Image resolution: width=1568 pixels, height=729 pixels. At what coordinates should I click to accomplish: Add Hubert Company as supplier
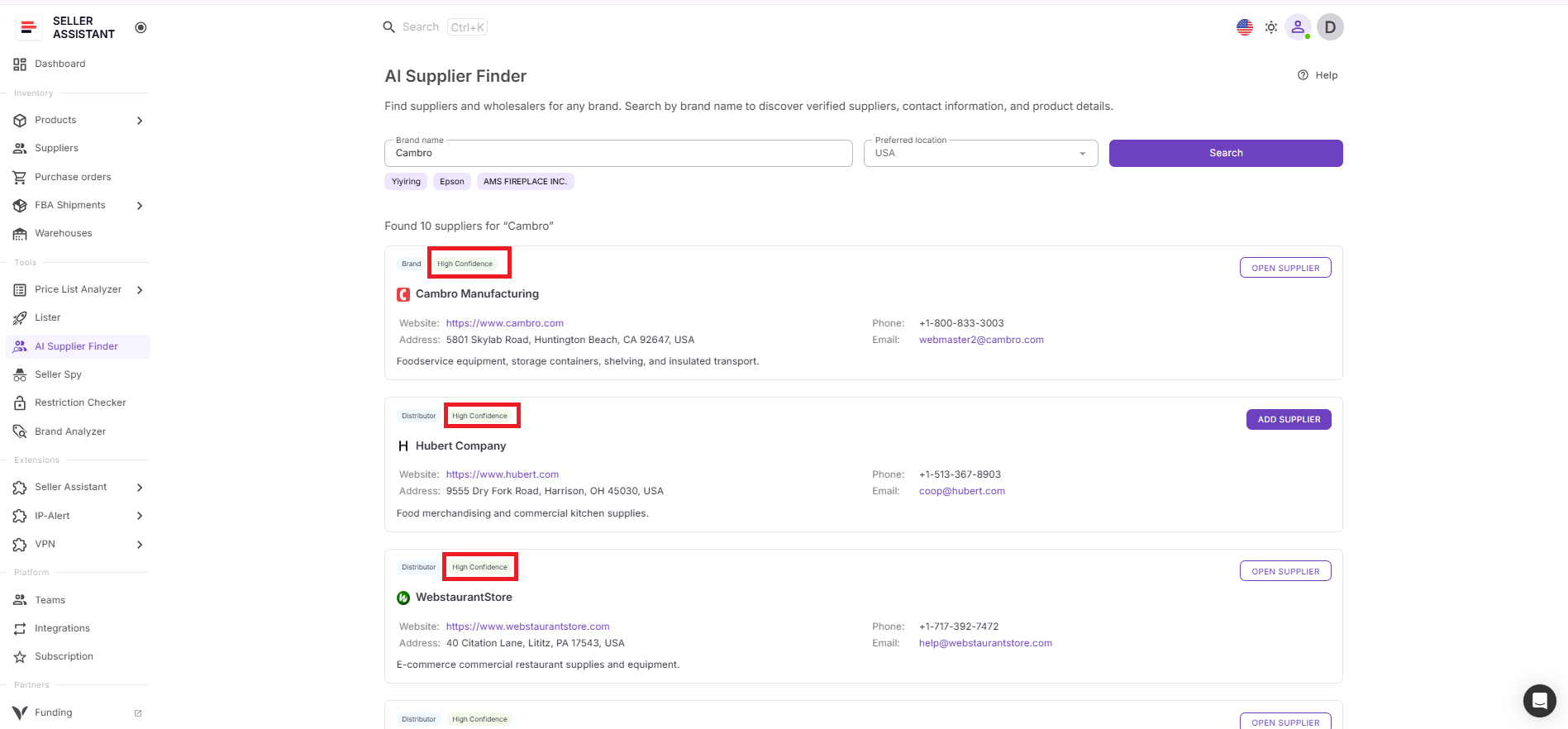(1289, 420)
